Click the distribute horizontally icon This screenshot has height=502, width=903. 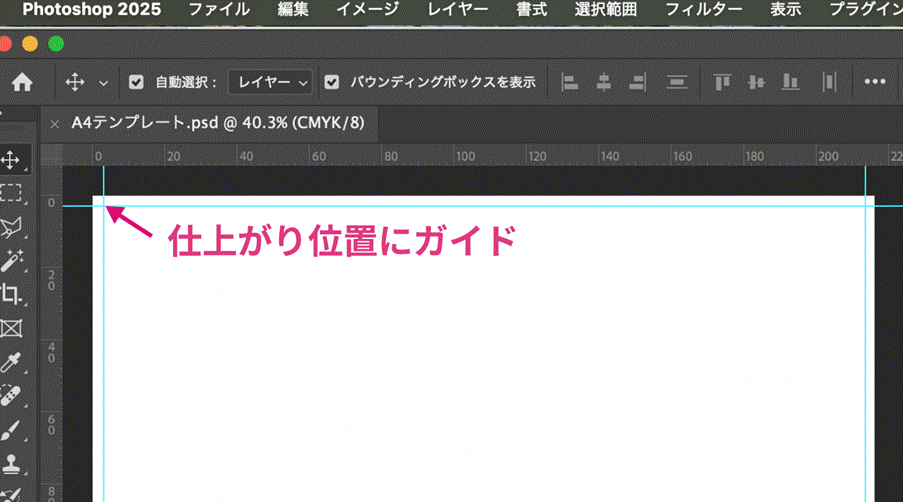pos(829,82)
